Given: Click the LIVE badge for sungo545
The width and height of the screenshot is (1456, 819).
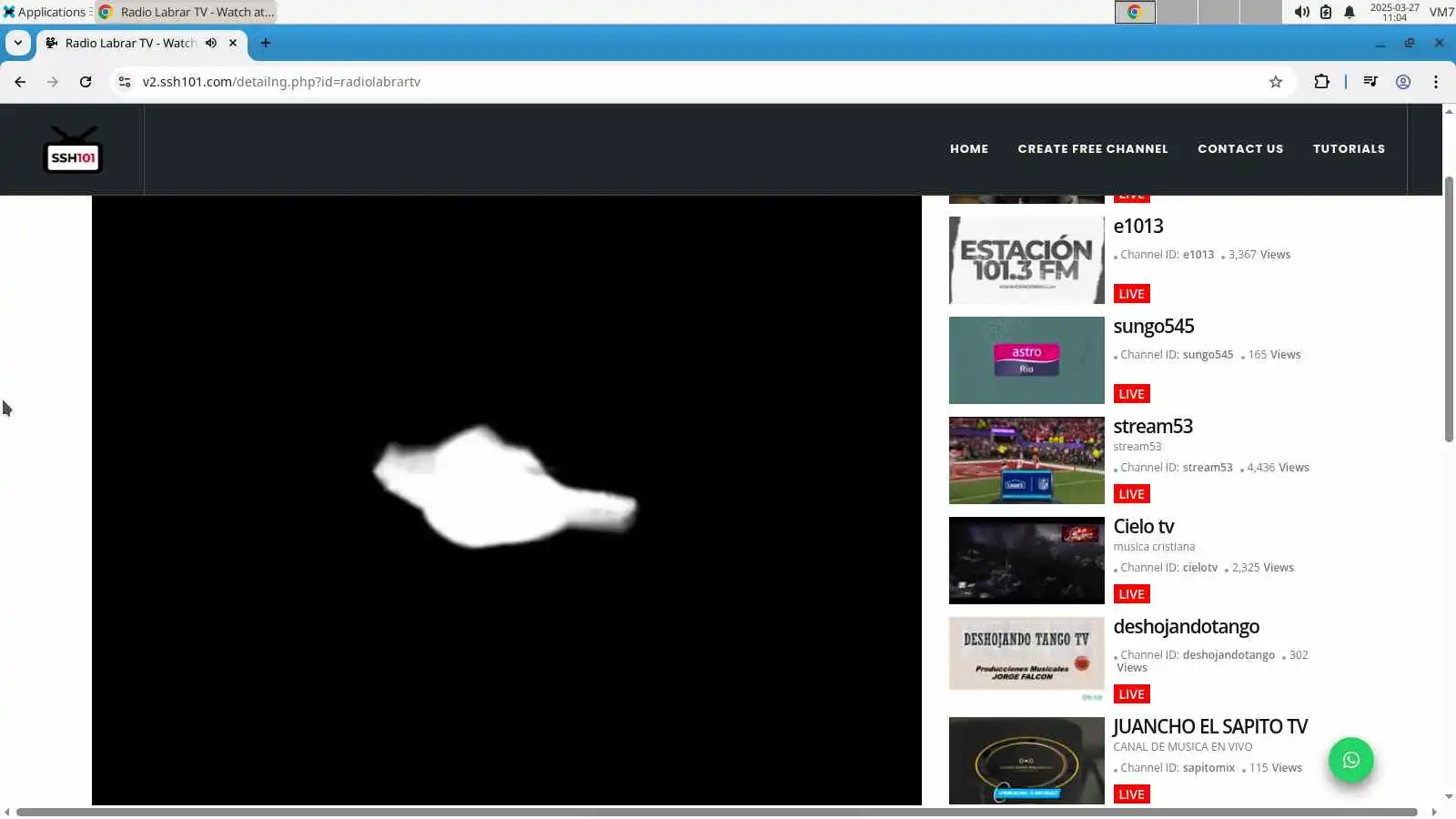Looking at the screenshot, I should [x=1132, y=394].
